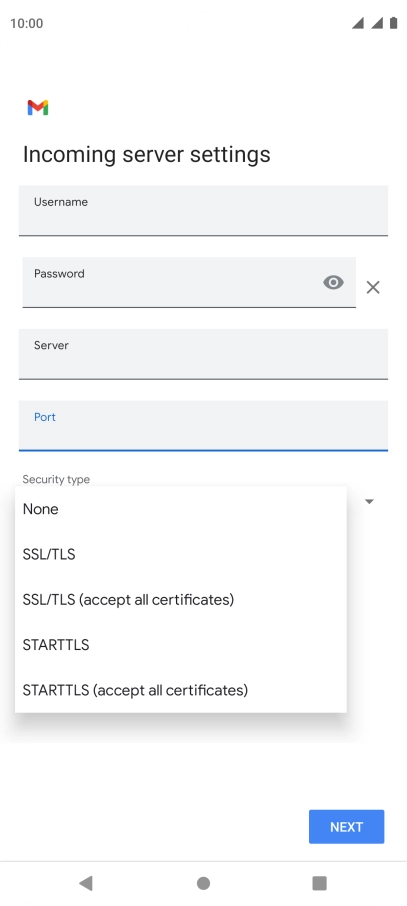Focus the Username input field
This screenshot has width=407, height=906.
point(204,210)
